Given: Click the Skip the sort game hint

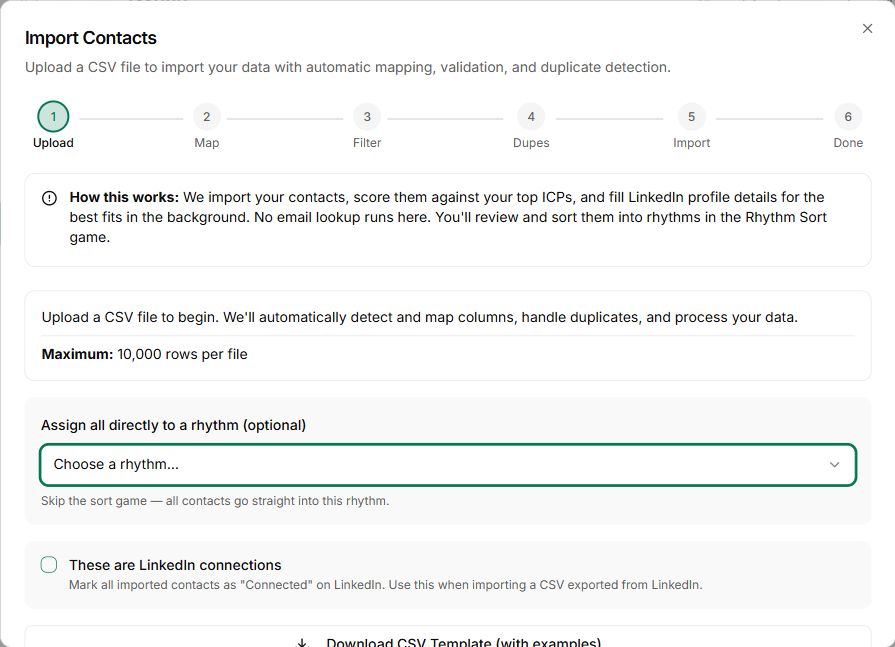Looking at the screenshot, I should click(x=215, y=501).
